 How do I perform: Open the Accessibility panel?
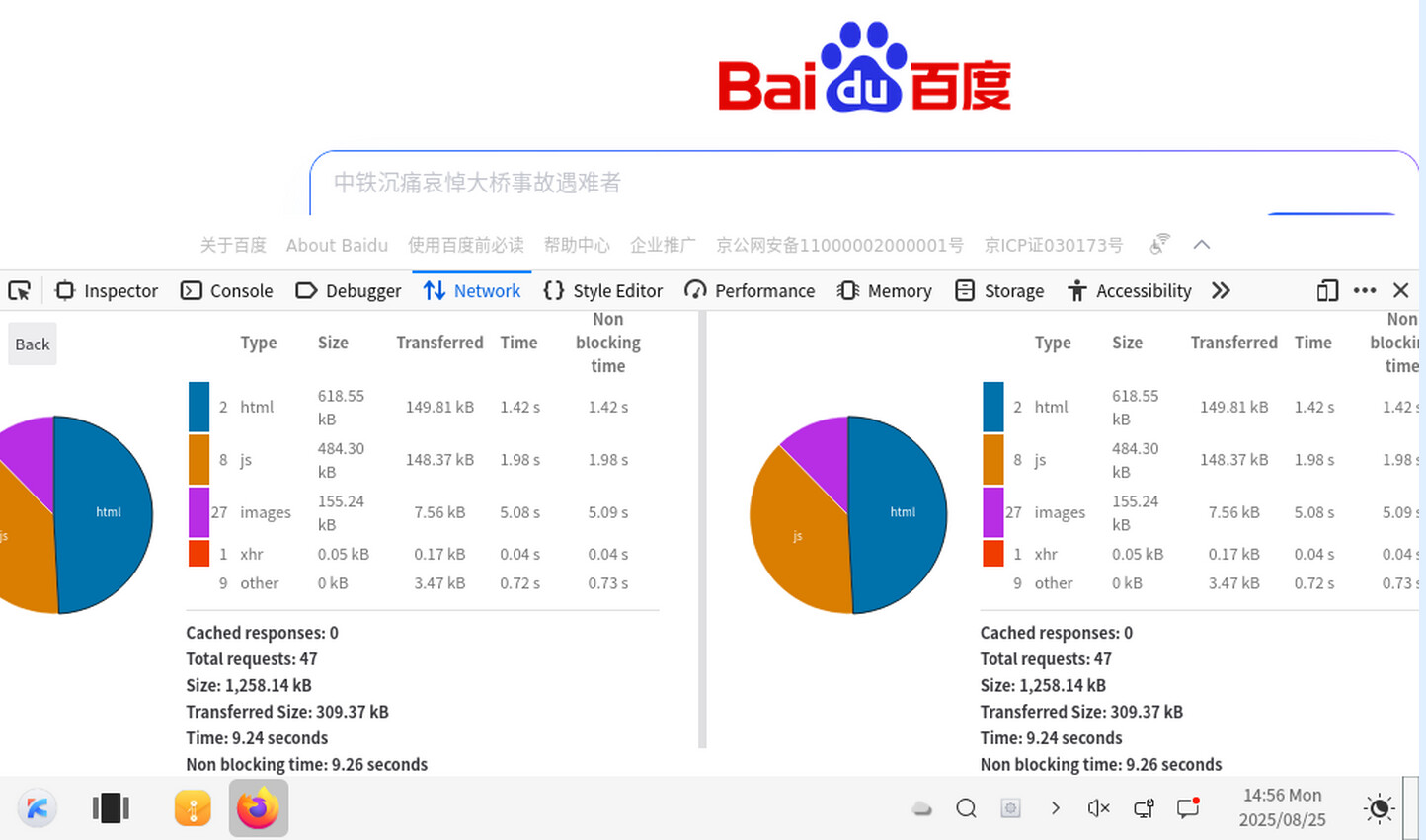point(1130,290)
